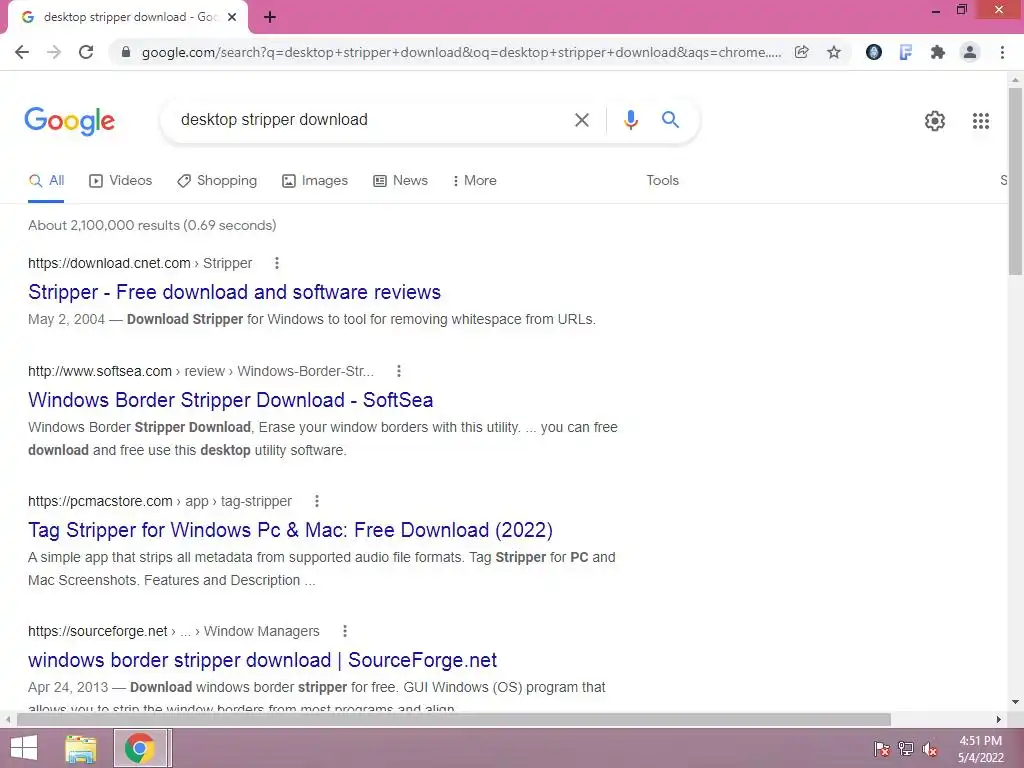
Task: Switch to the Shopping tab
Action: [217, 181]
